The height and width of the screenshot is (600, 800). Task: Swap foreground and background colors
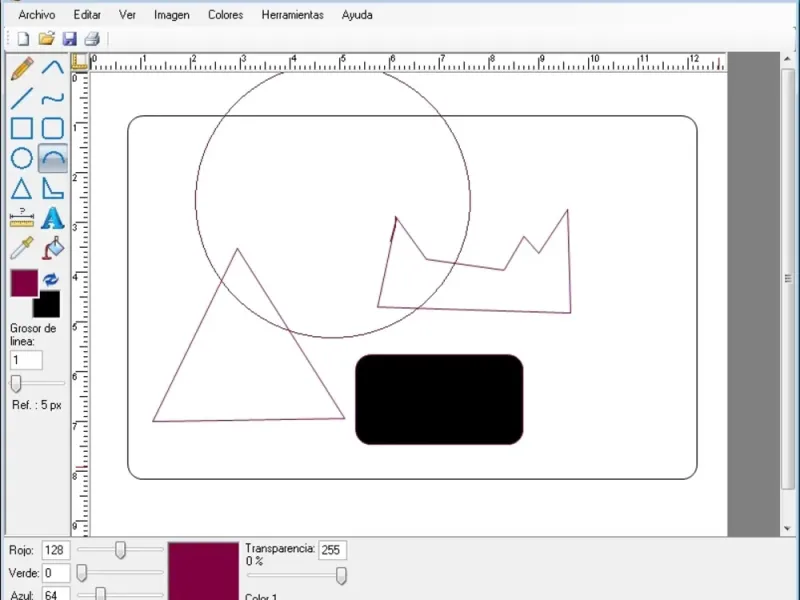point(51,279)
